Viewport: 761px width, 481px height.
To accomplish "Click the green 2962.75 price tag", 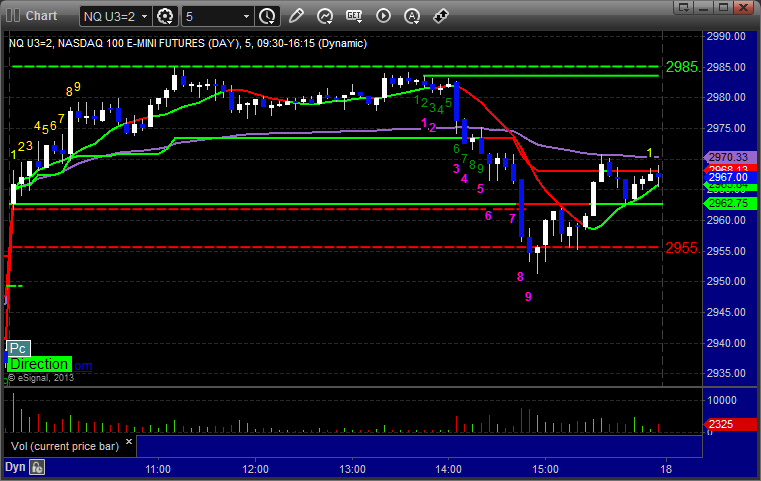I will (729, 203).
